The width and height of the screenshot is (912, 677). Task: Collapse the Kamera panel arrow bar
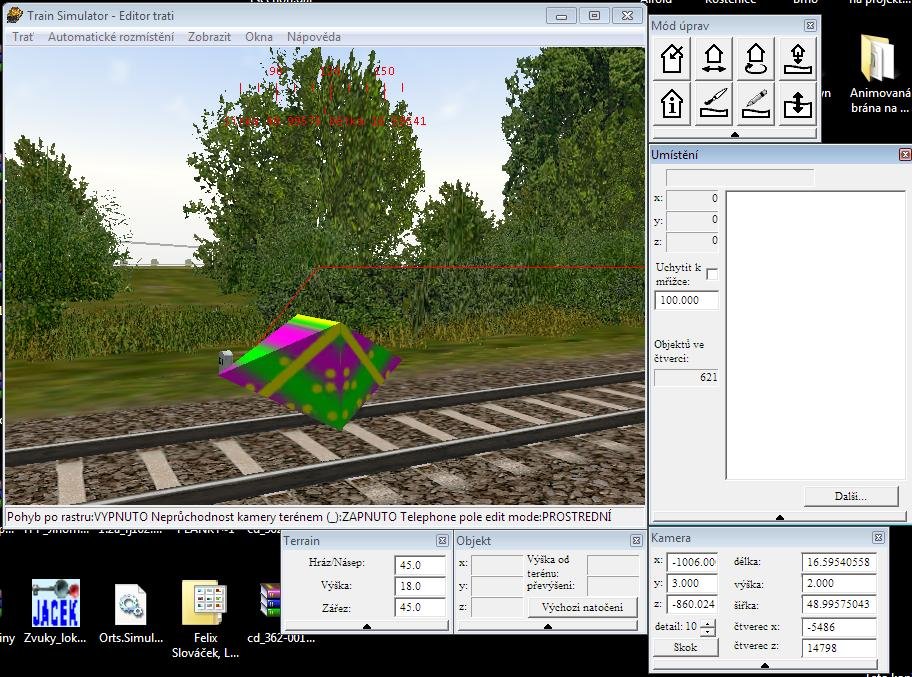coord(765,665)
